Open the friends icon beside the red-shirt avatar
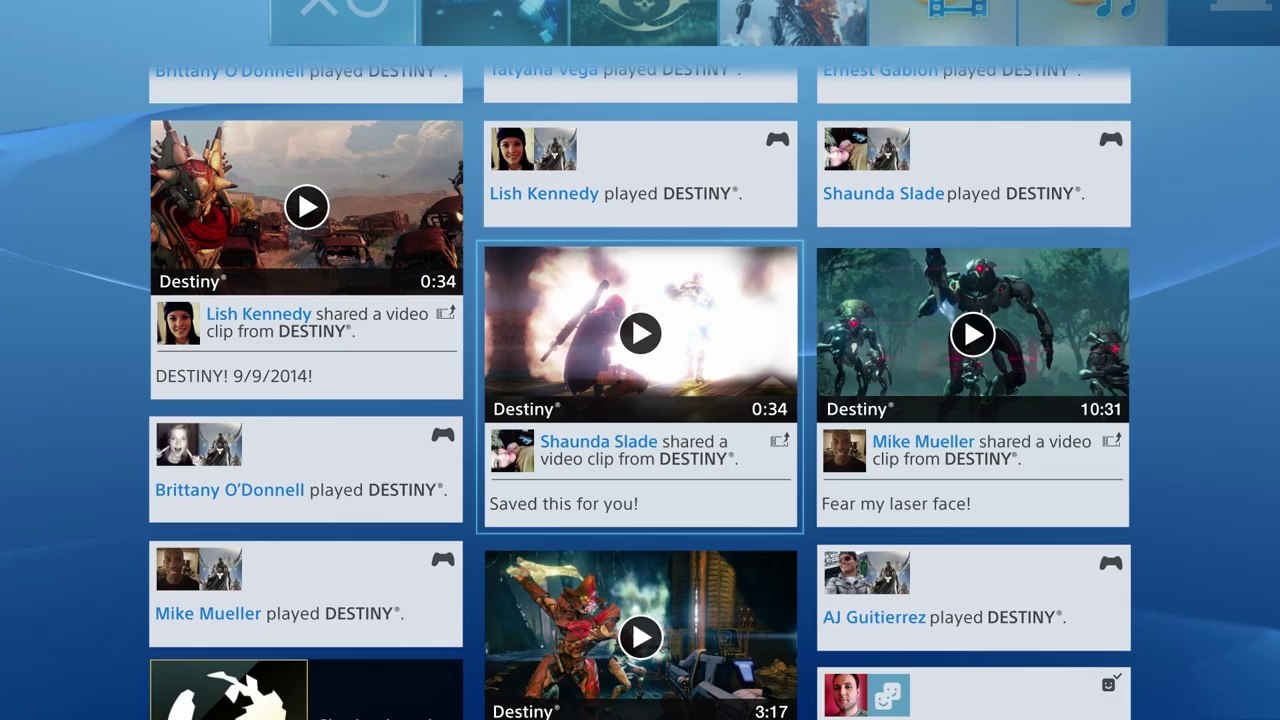1280x720 pixels. [x=888, y=696]
